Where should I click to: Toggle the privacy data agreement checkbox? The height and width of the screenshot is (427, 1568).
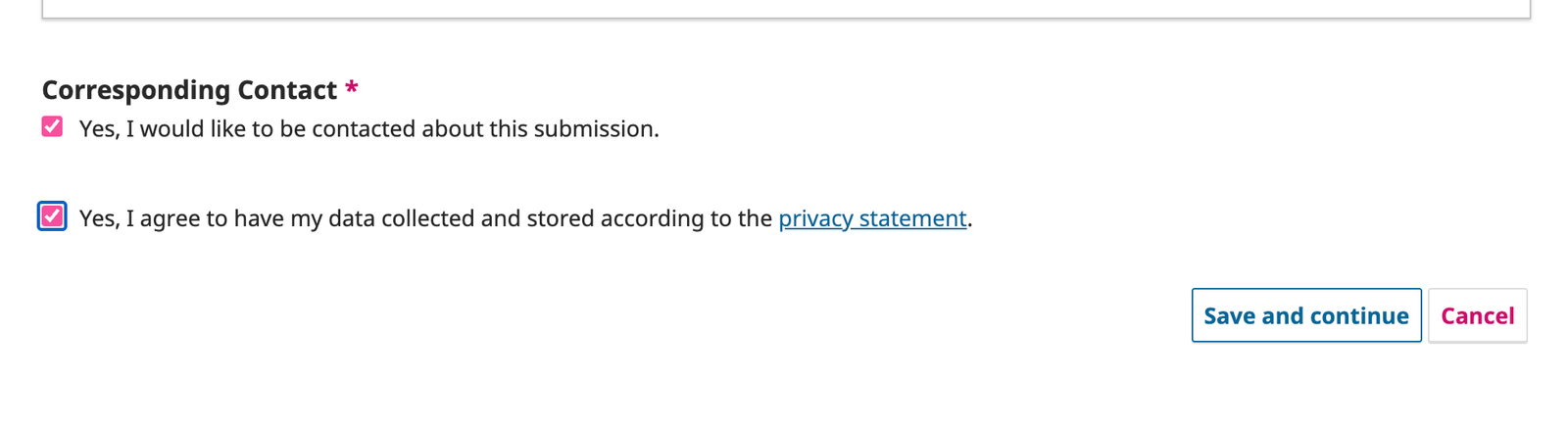(x=52, y=216)
